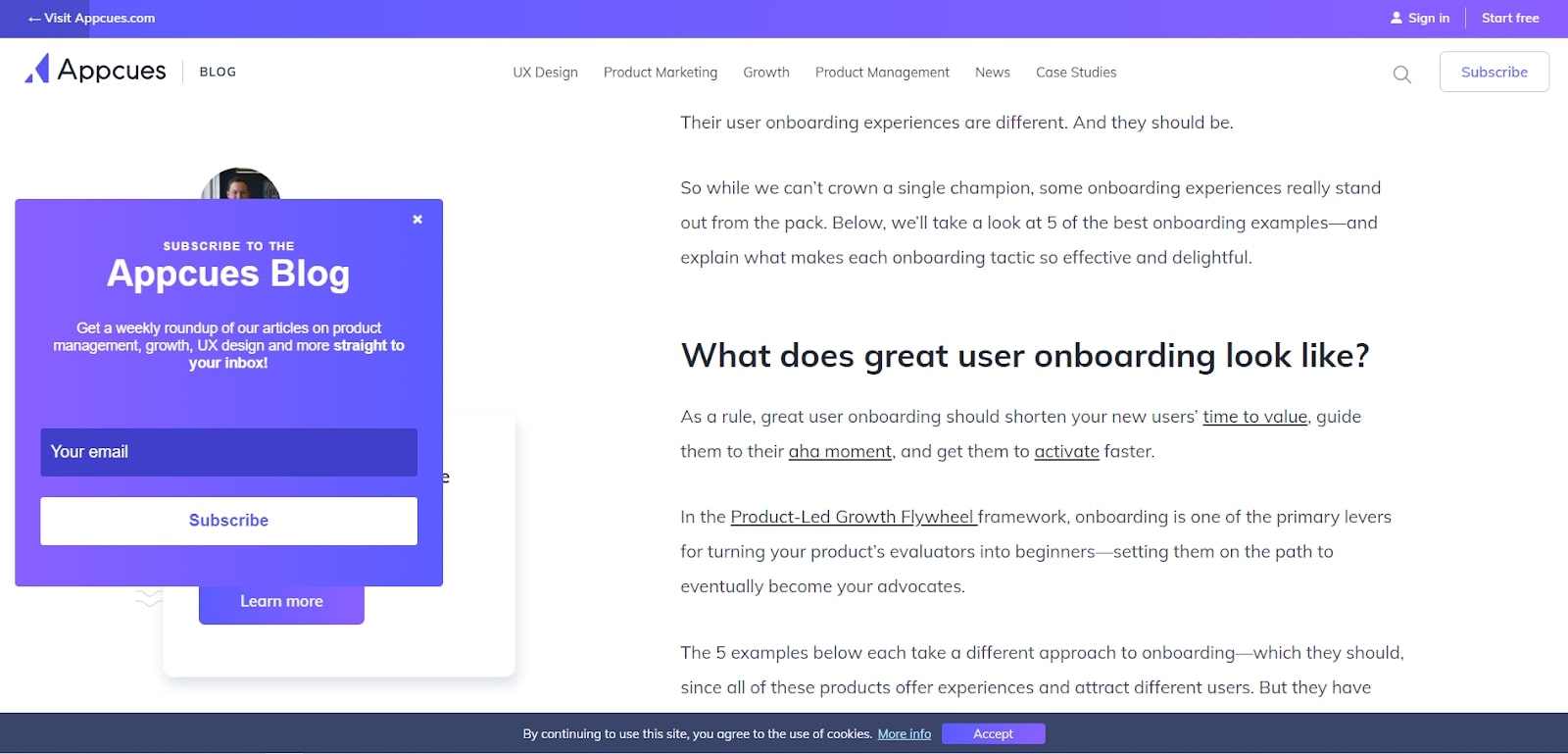Click the Product-Led Growth Flywheel link

click(x=853, y=517)
